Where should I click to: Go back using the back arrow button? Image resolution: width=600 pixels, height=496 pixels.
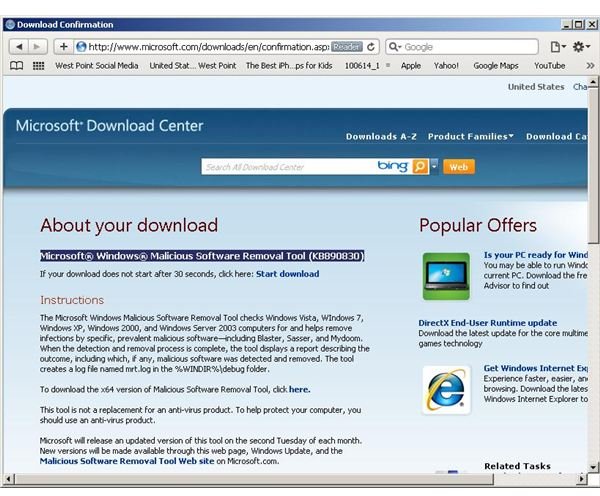pos(18,47)
